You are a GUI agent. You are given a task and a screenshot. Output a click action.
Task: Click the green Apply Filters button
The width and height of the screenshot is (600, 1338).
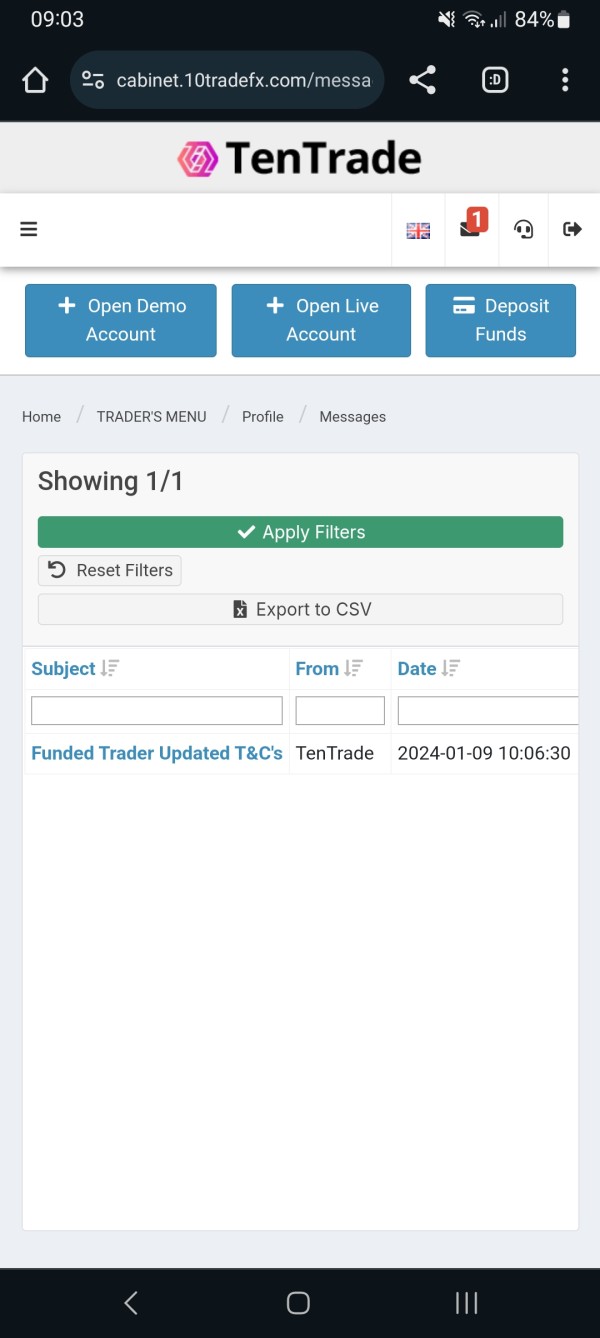(x=300, y=532)
